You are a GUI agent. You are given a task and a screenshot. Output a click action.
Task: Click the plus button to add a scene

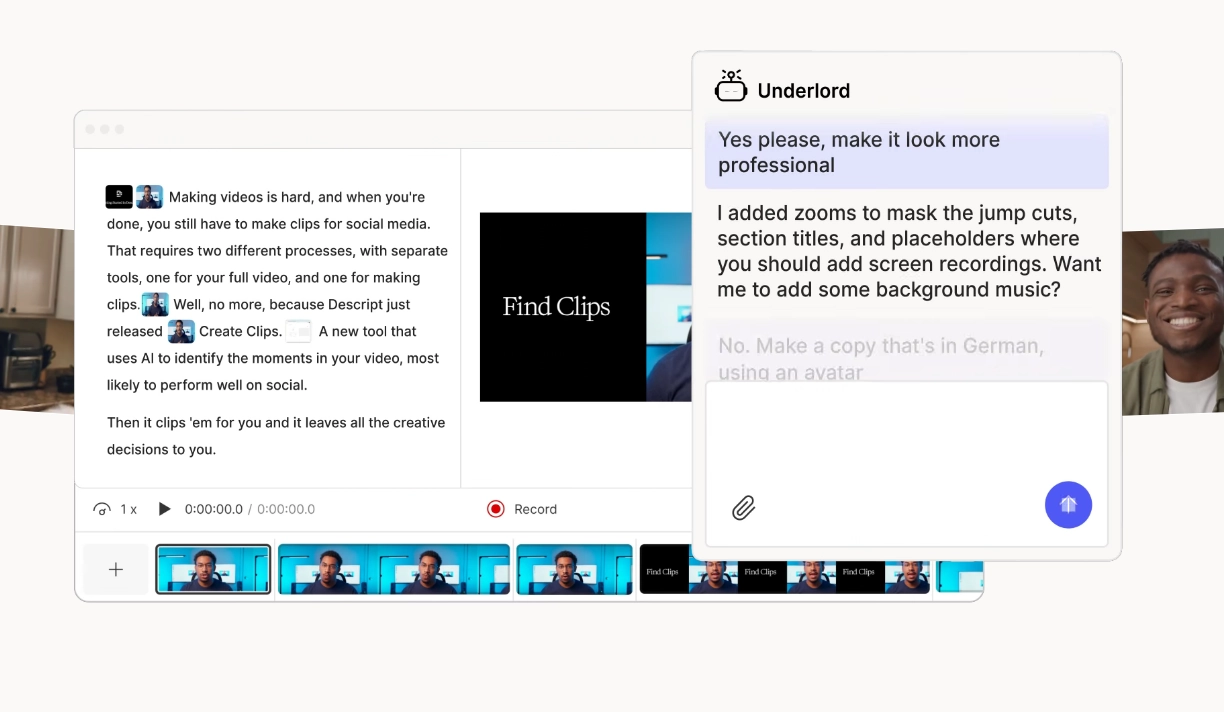115,569
